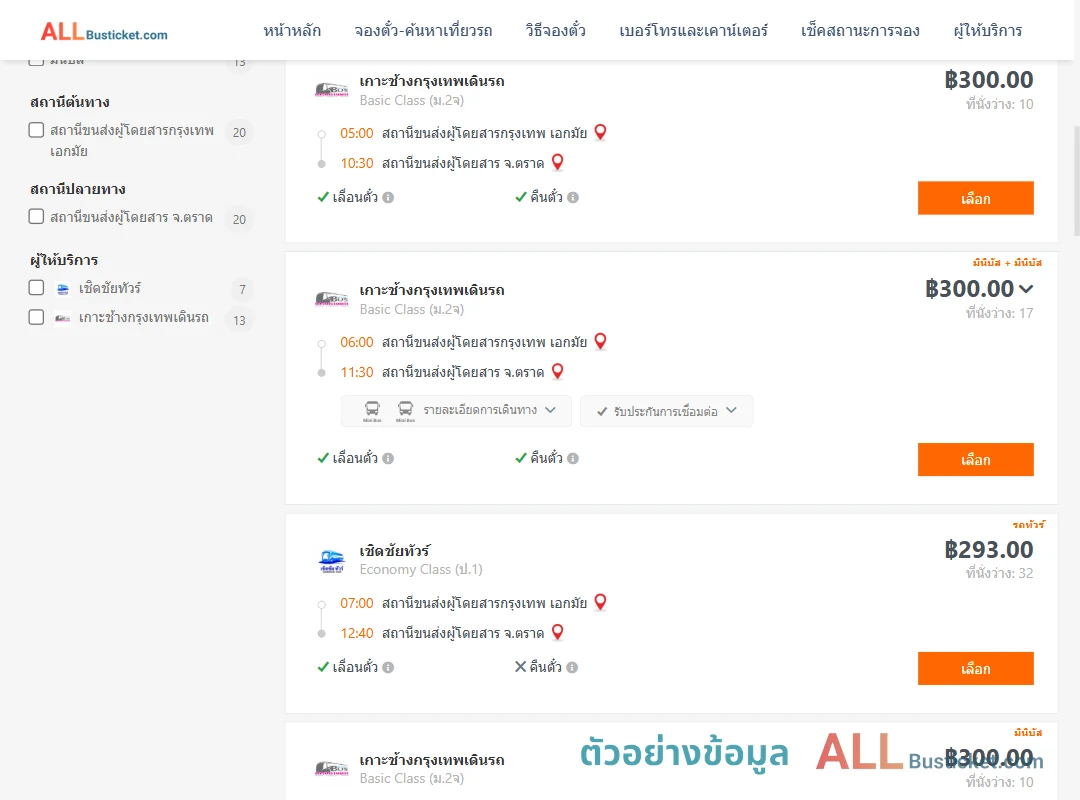Open หน้าหลัก menu item

292,31
